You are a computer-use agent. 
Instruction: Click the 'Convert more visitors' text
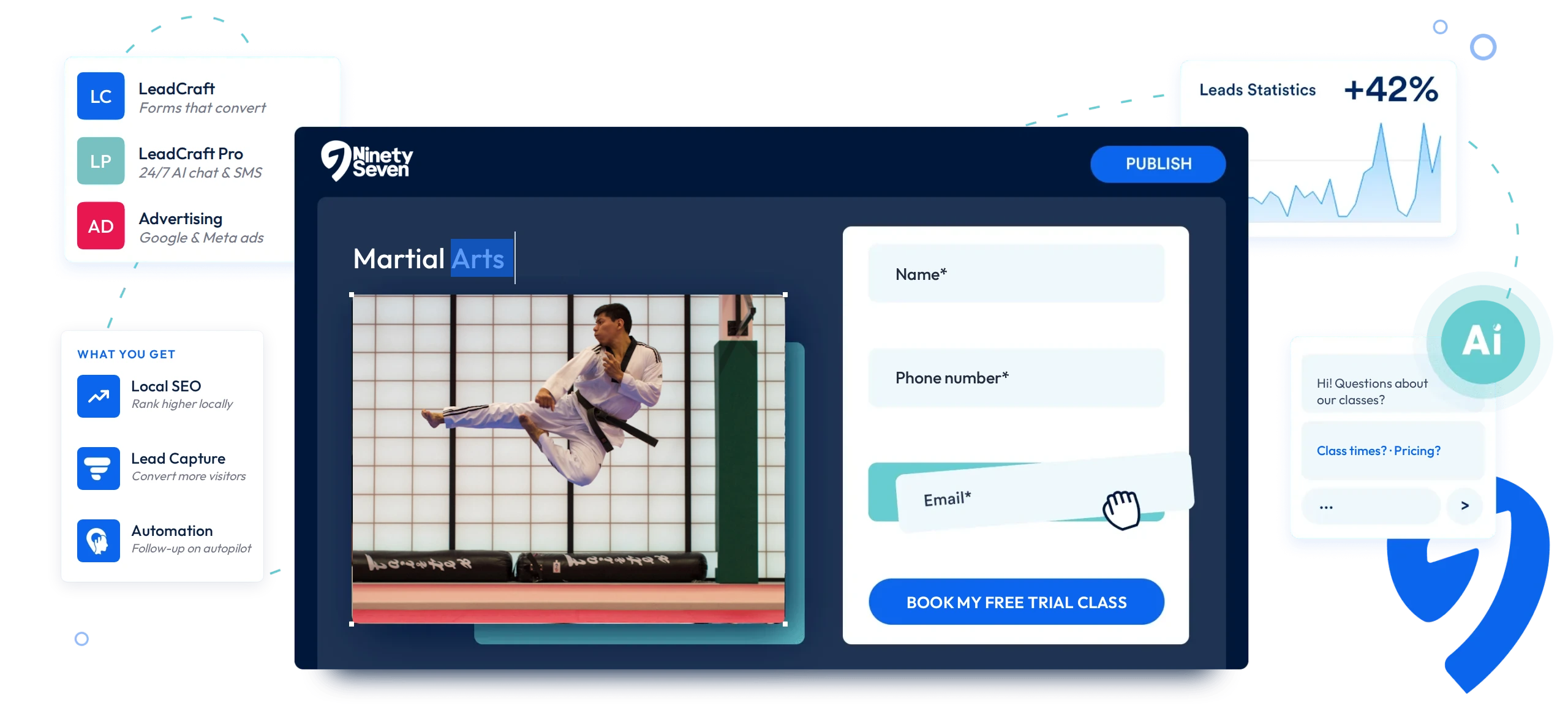(189, 476)
